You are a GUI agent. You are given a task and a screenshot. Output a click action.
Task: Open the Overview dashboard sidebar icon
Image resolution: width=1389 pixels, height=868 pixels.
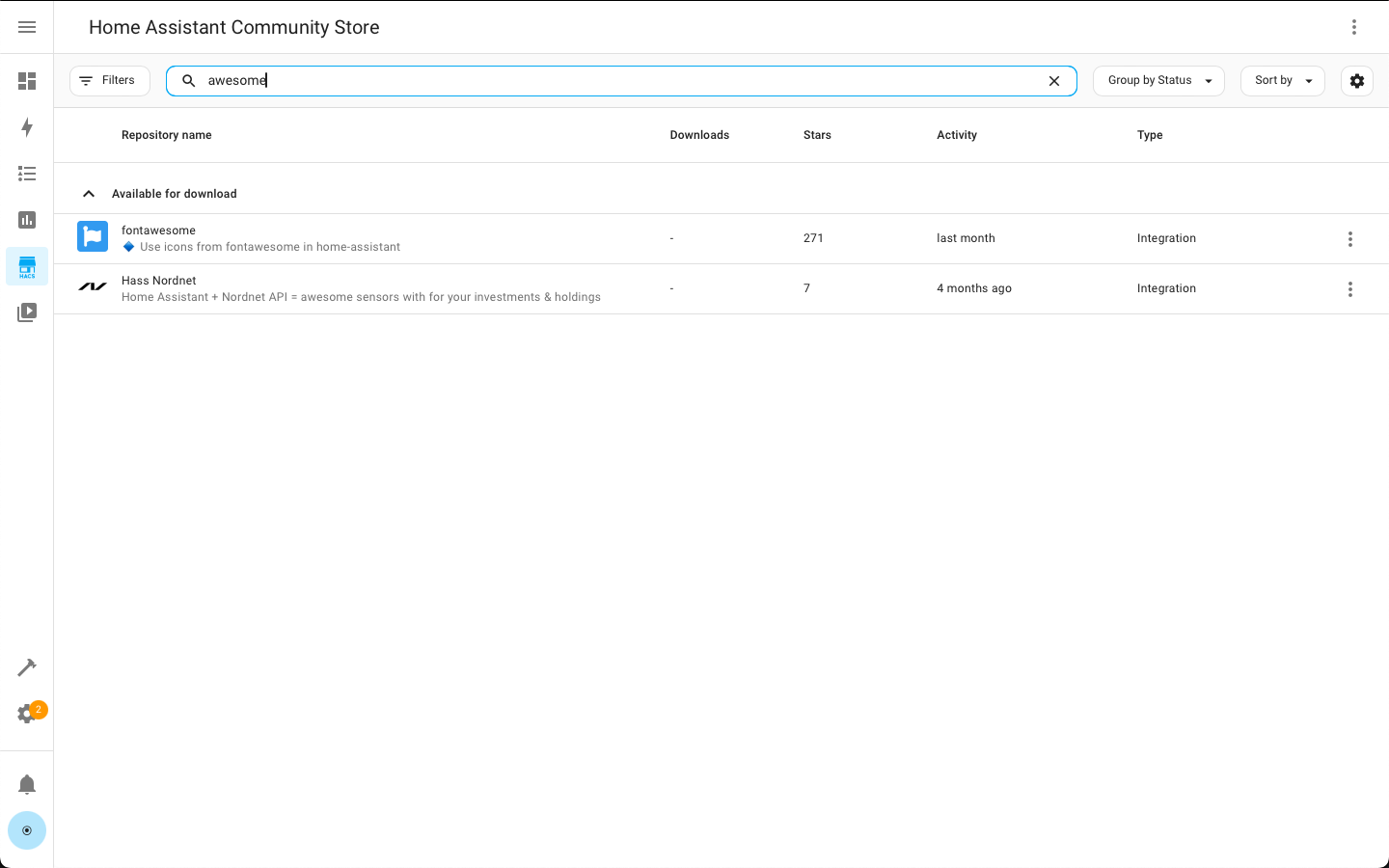click(27, 81)
